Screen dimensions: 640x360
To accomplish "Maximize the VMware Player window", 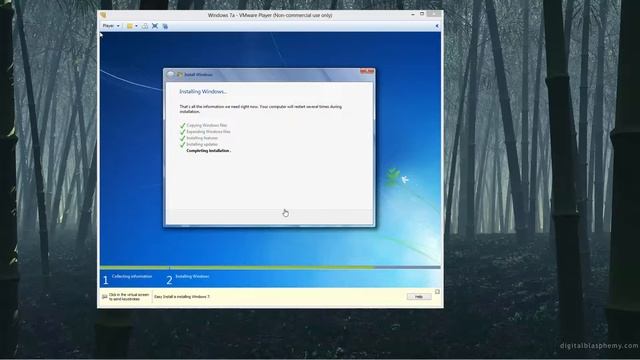I will [422, 14].
